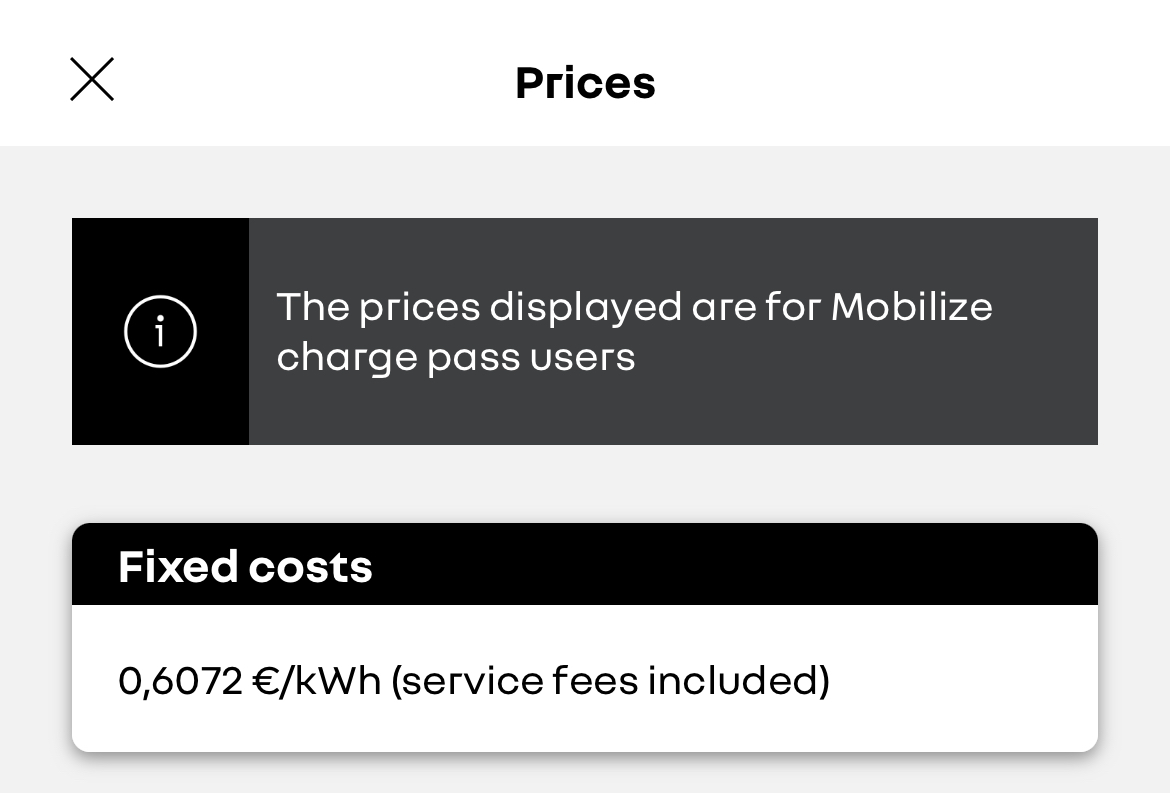Click the white Fixed costs card body
The image size is (1170, 793).
click(x=585, y=678)
